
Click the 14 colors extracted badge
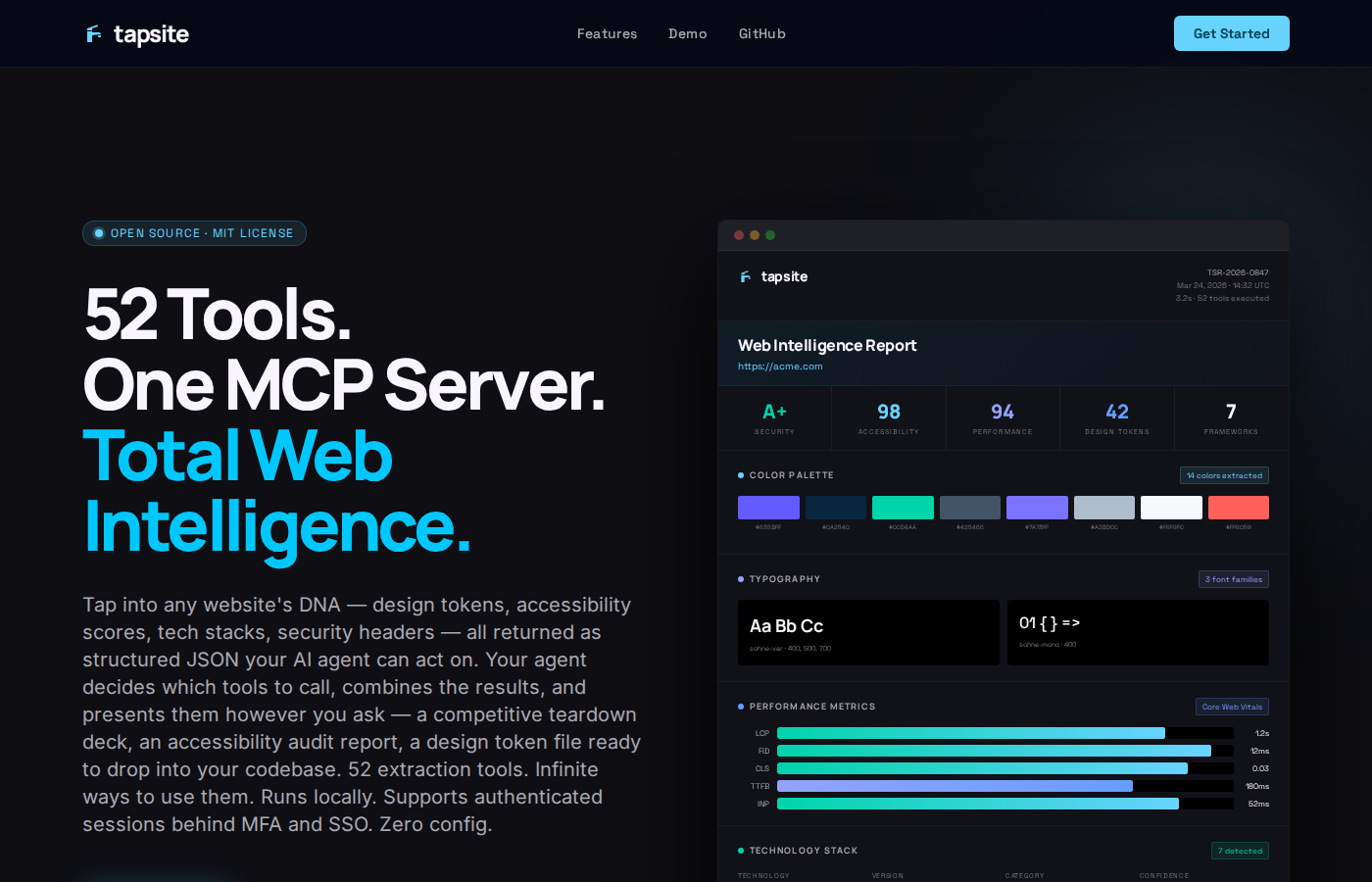click(1224, 475)
